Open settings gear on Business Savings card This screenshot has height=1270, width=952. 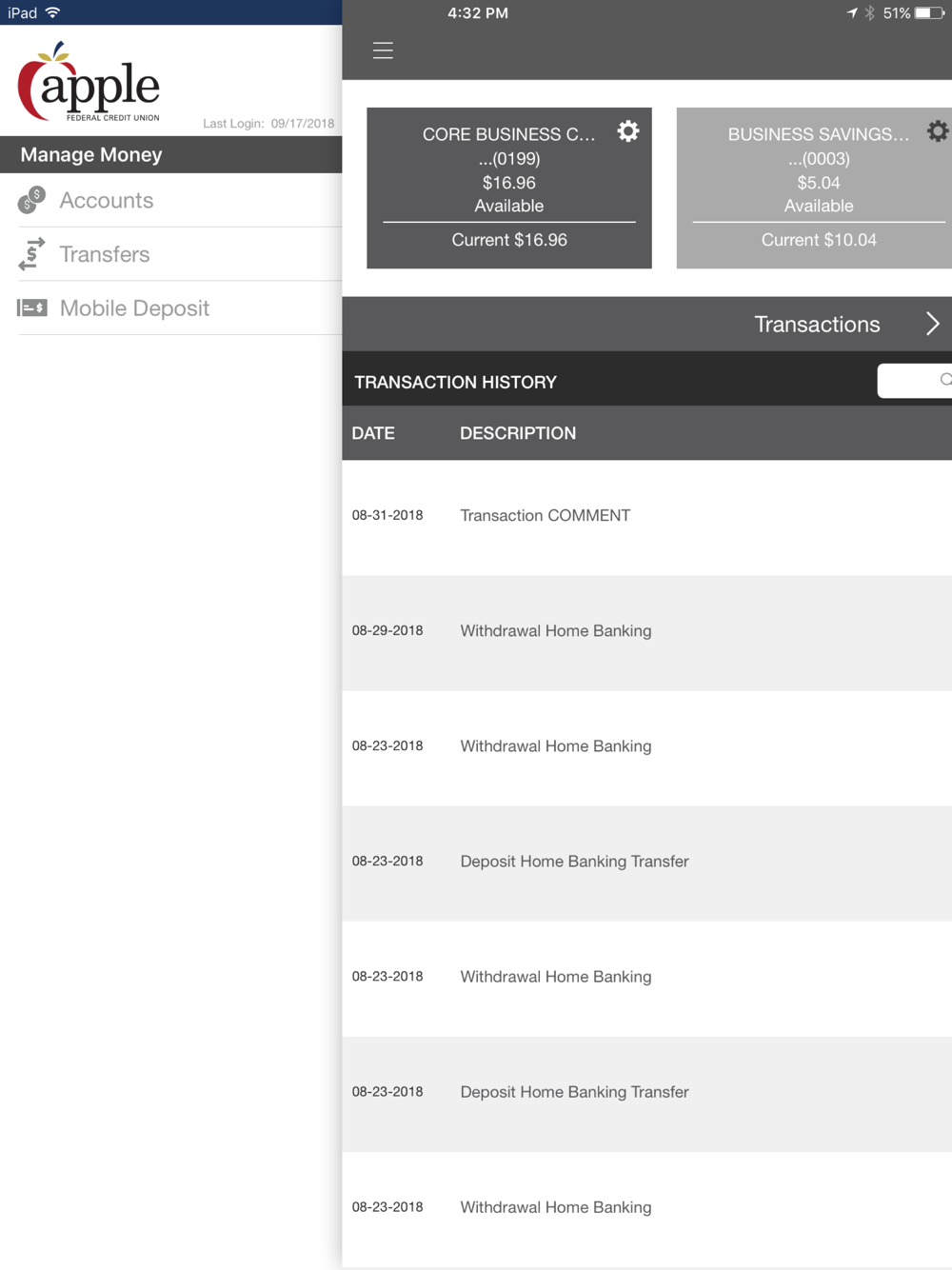938,131
